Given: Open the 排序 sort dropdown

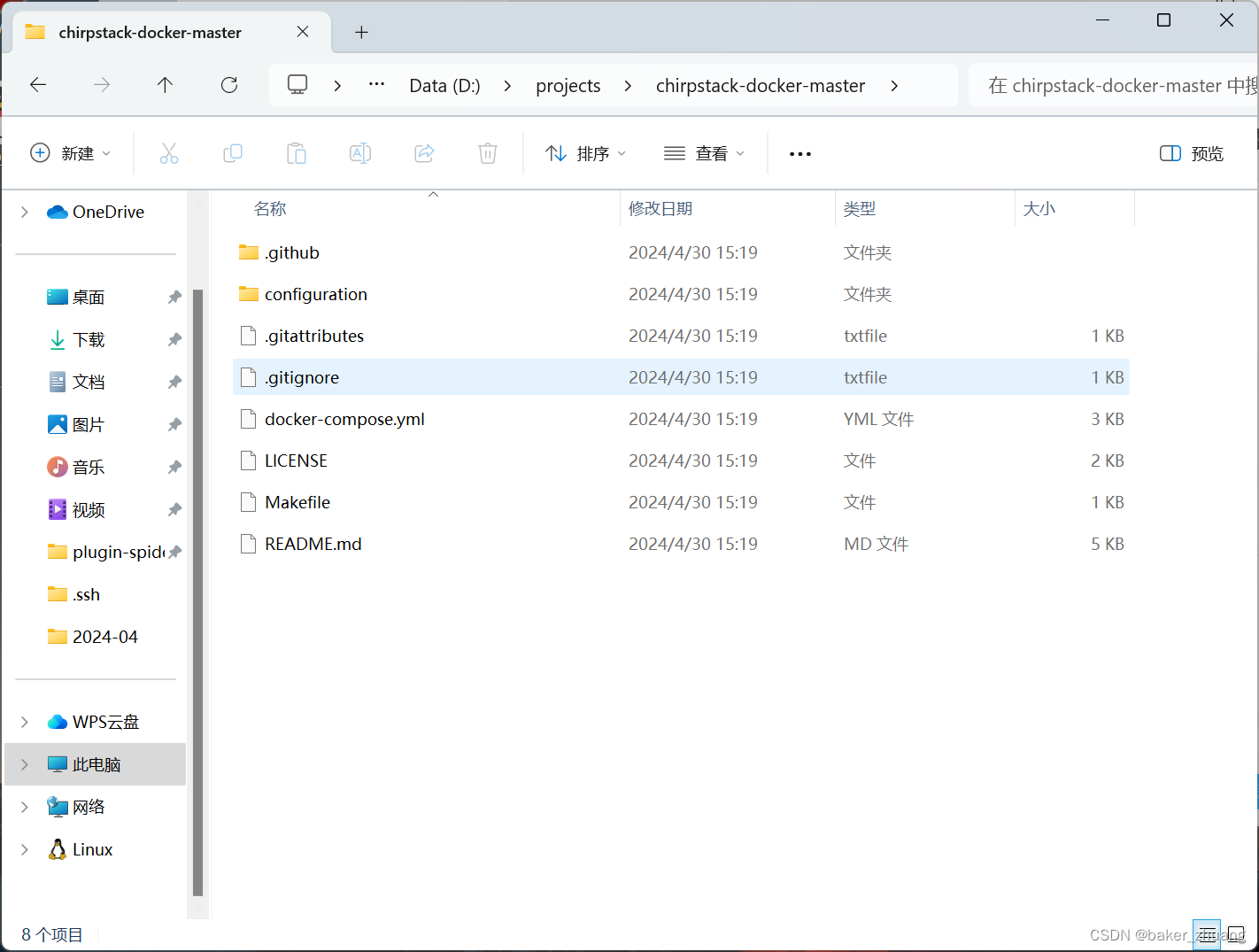Looking at the screenshot, I should (585, 152).
